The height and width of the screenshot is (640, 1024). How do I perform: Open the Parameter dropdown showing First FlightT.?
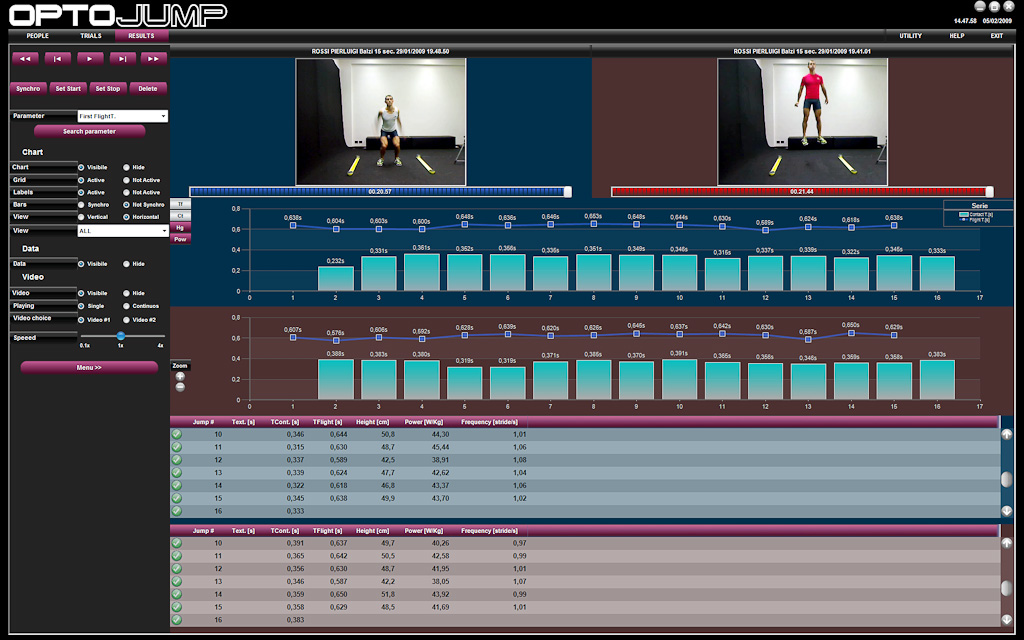[x=123, y=116]
